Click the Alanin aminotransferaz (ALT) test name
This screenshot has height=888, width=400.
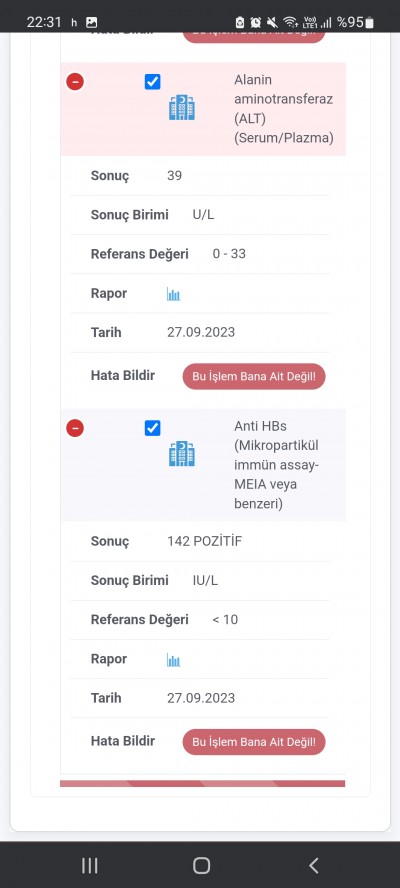click(283, 109)
